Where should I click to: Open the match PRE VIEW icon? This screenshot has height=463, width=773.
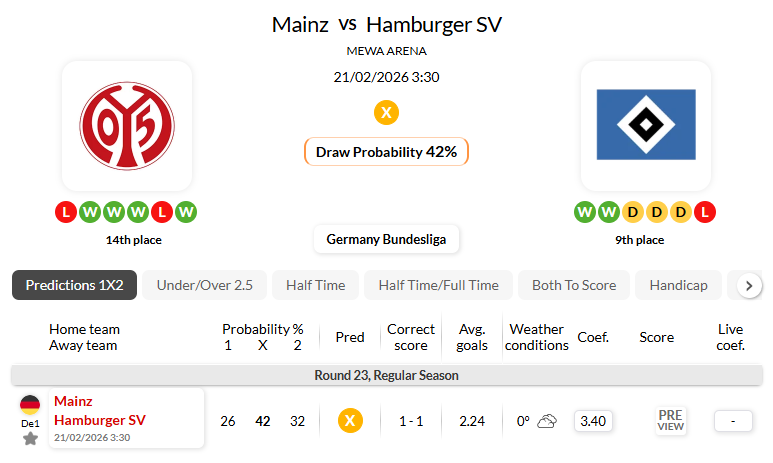tap(670, 421)
